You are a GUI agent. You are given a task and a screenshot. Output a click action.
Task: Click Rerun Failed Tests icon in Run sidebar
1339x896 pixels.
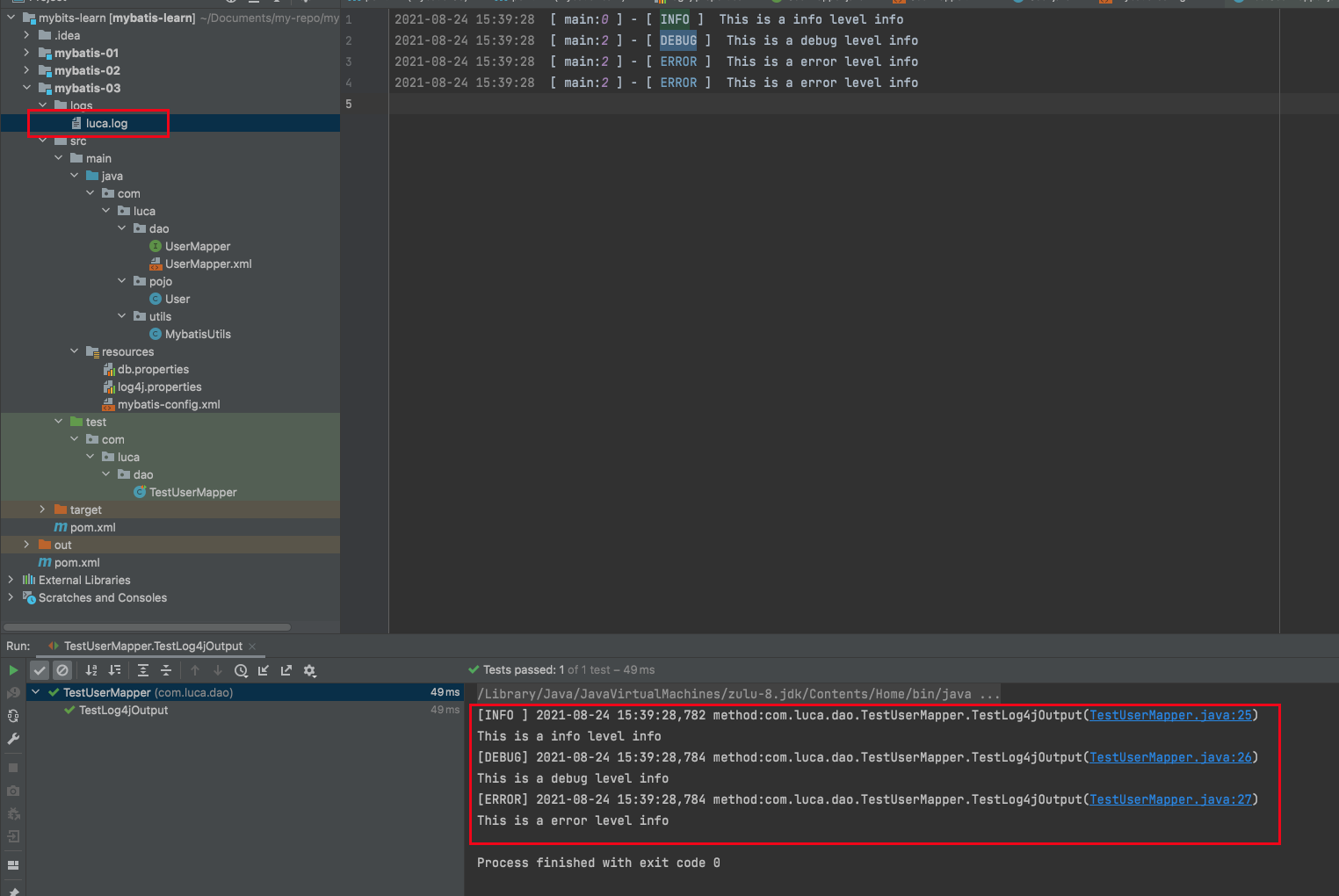pos(13,693)
